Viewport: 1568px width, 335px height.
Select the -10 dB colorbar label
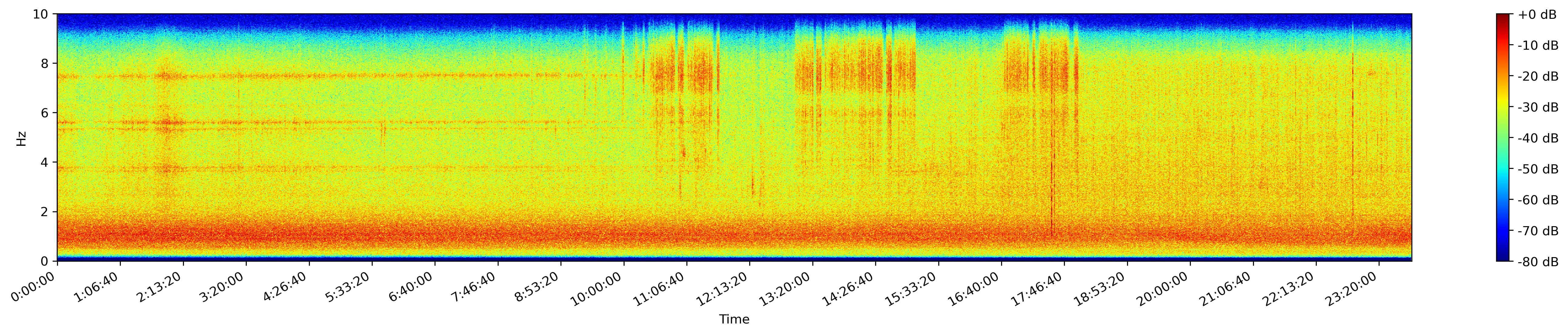tap(1538, 45)
